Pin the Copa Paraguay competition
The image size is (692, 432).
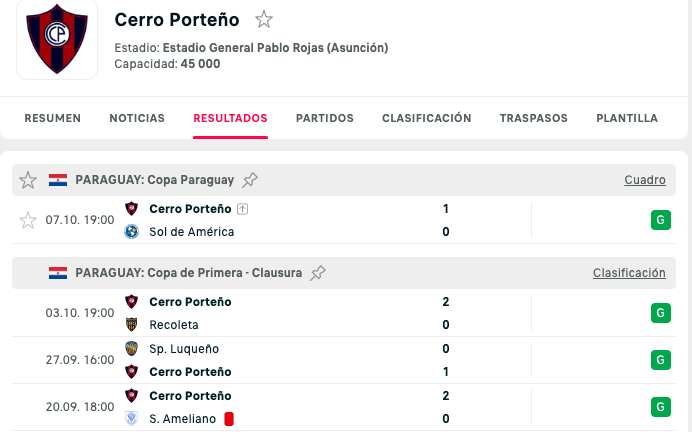(x=250, y=180)
